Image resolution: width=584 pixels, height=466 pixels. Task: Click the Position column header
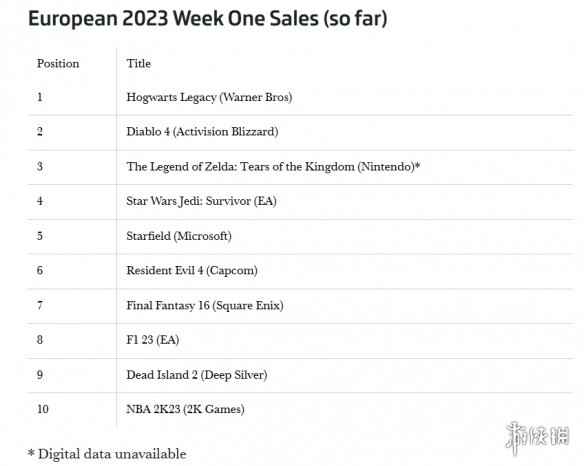[x=58, y=63]
